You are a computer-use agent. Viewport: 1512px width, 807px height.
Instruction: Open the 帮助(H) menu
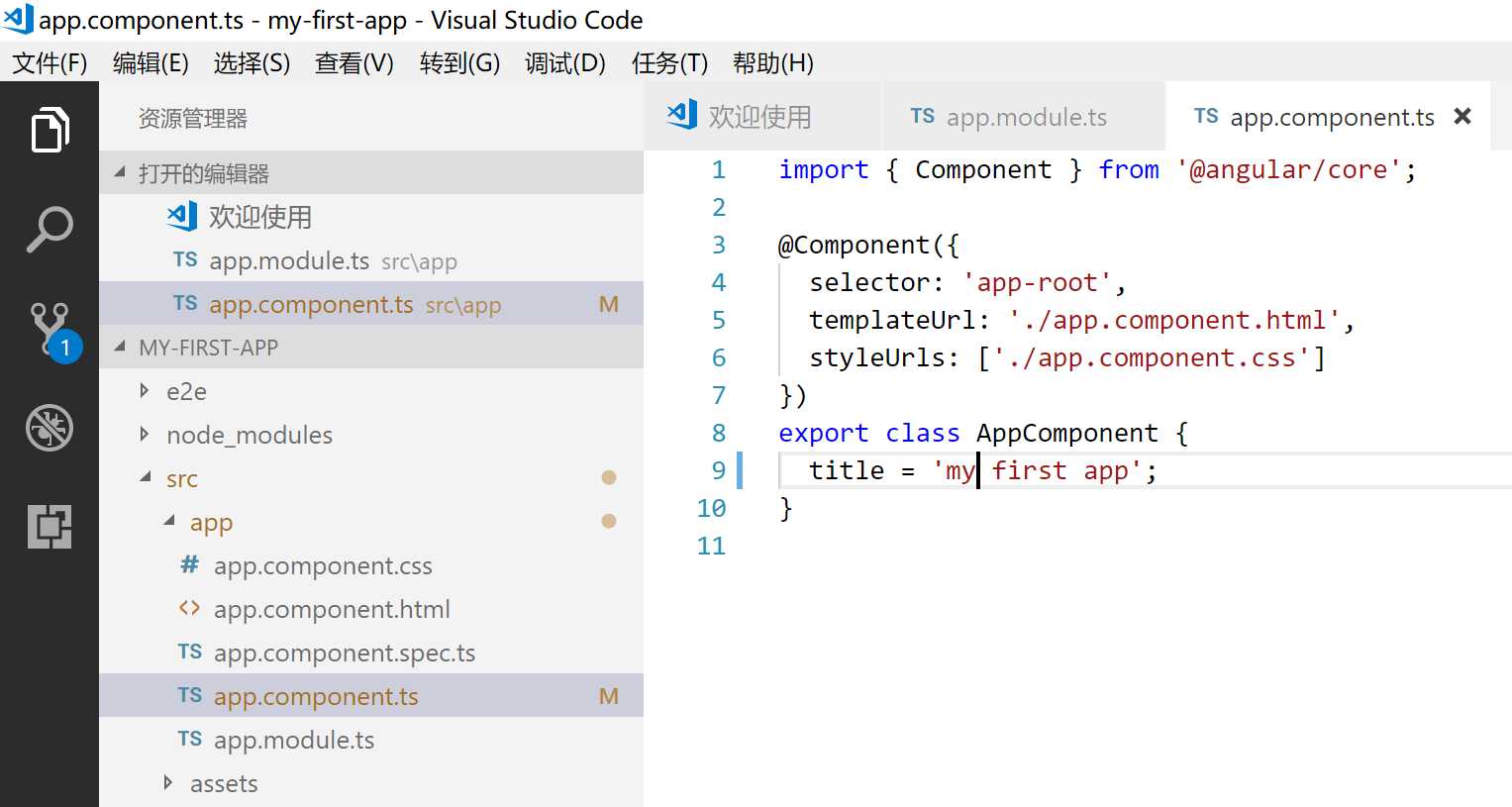pyautogui.click(x=773, y=63)
